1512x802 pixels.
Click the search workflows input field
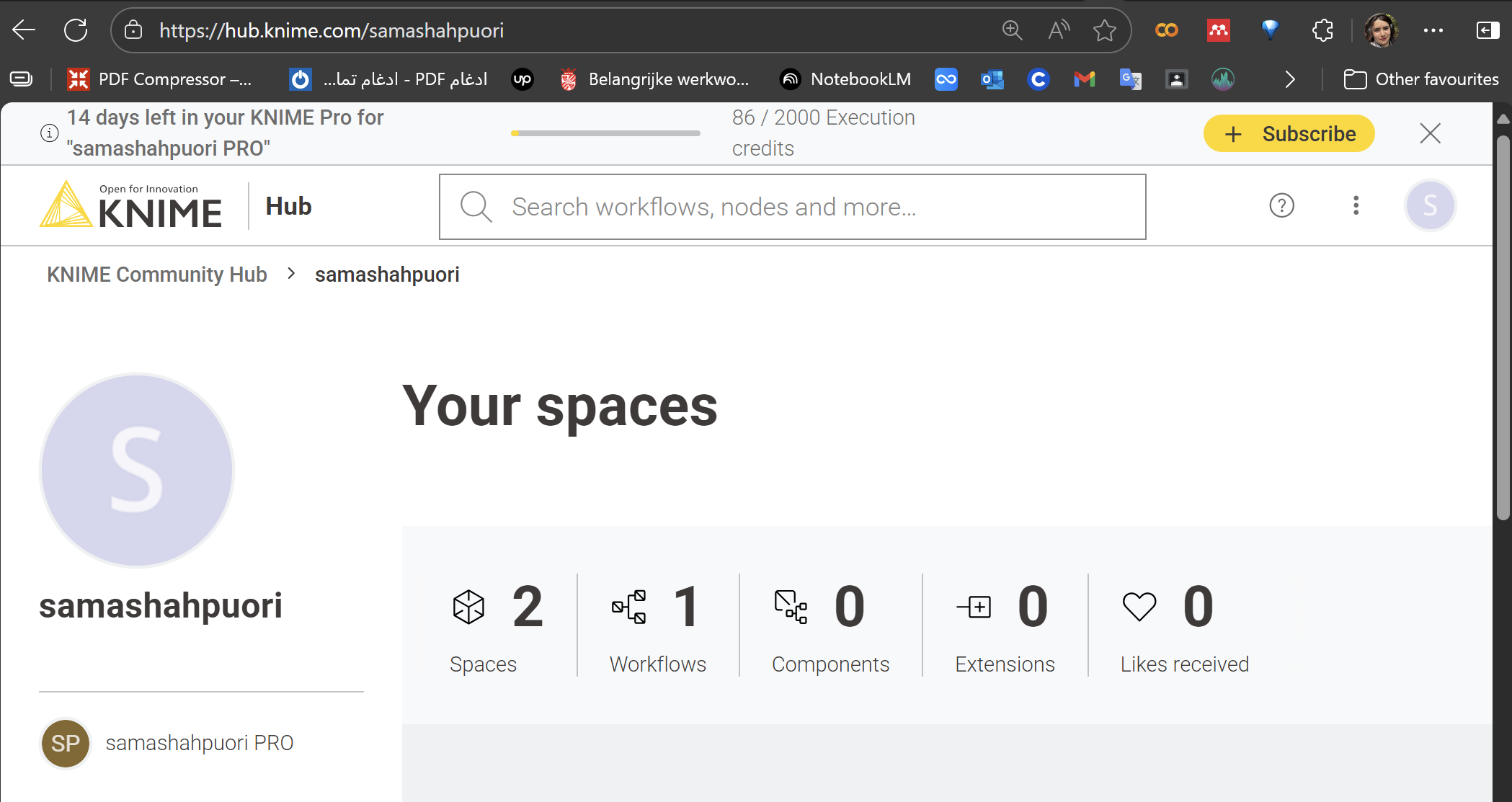pyautogui.click(x=793, y=207)
